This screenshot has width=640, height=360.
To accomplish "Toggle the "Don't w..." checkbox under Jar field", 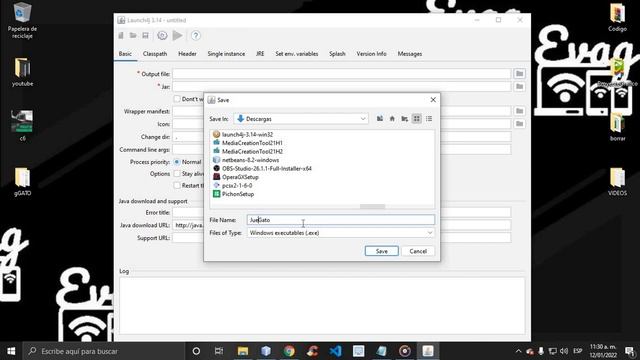I will (x=177, y=99).
